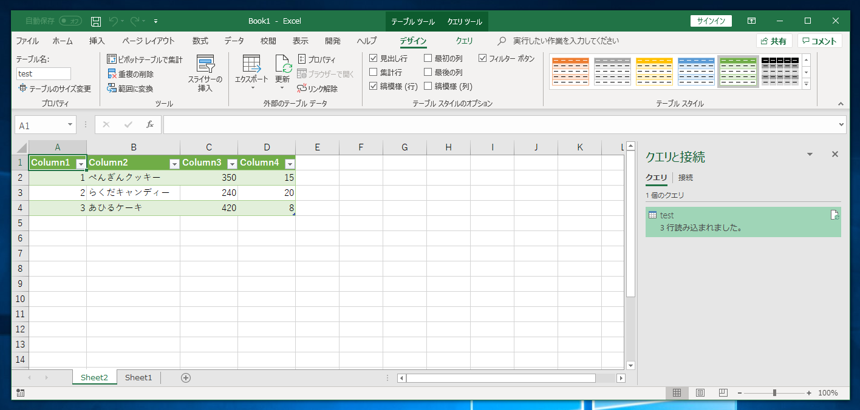Click 範囲に変換 convert to range
The width and height of the screenshot is (860, 410).
(x=130, y=88)
